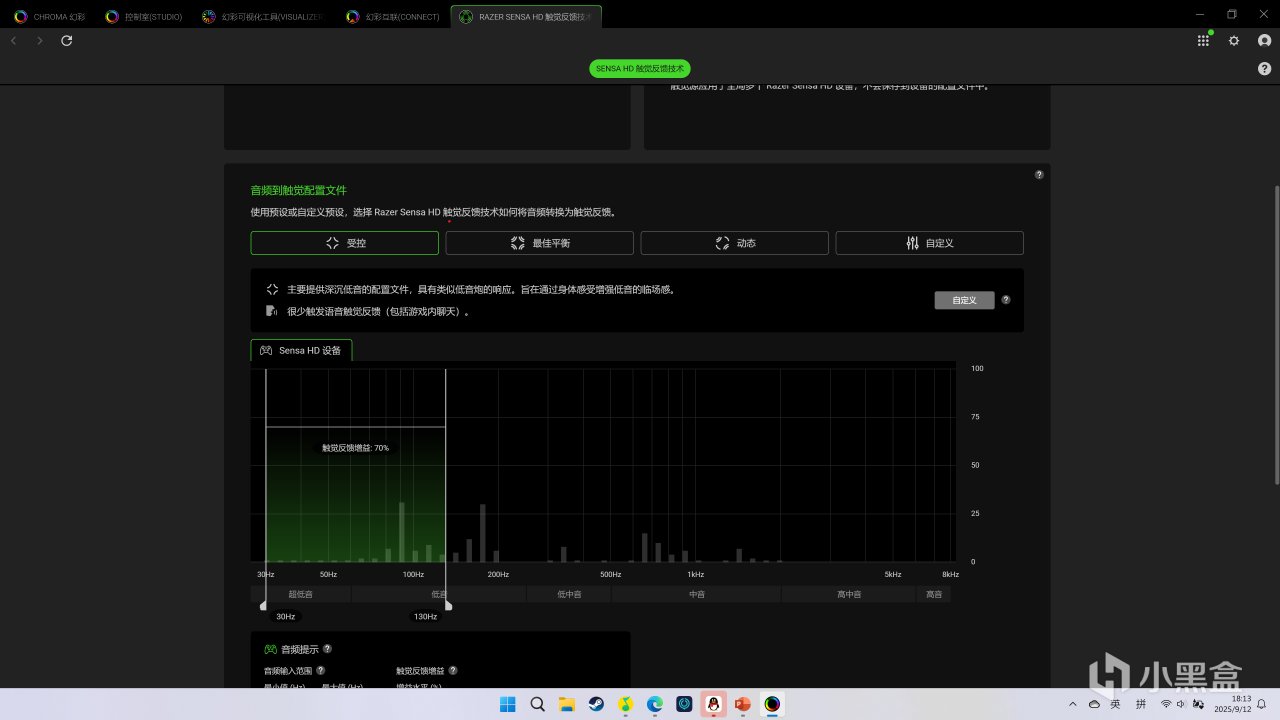Screen dimensions: 1280x720
Task: Switch to 幻彩互联(CONNECT) tab
Action: (x=392, y=16)
